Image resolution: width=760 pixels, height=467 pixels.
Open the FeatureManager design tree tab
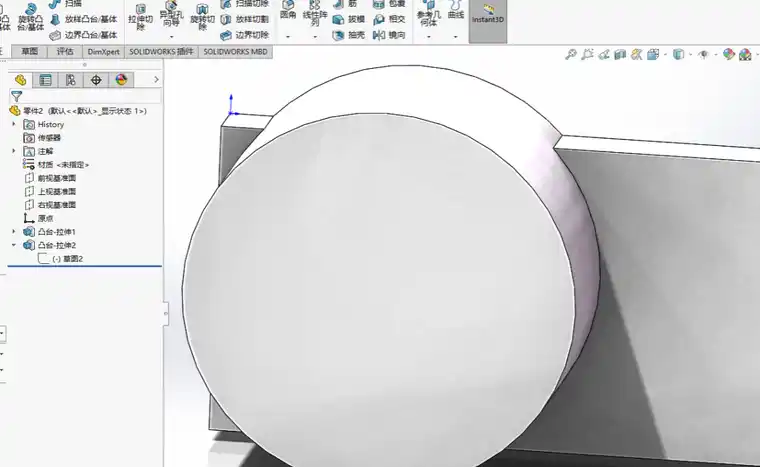[20, 80]
